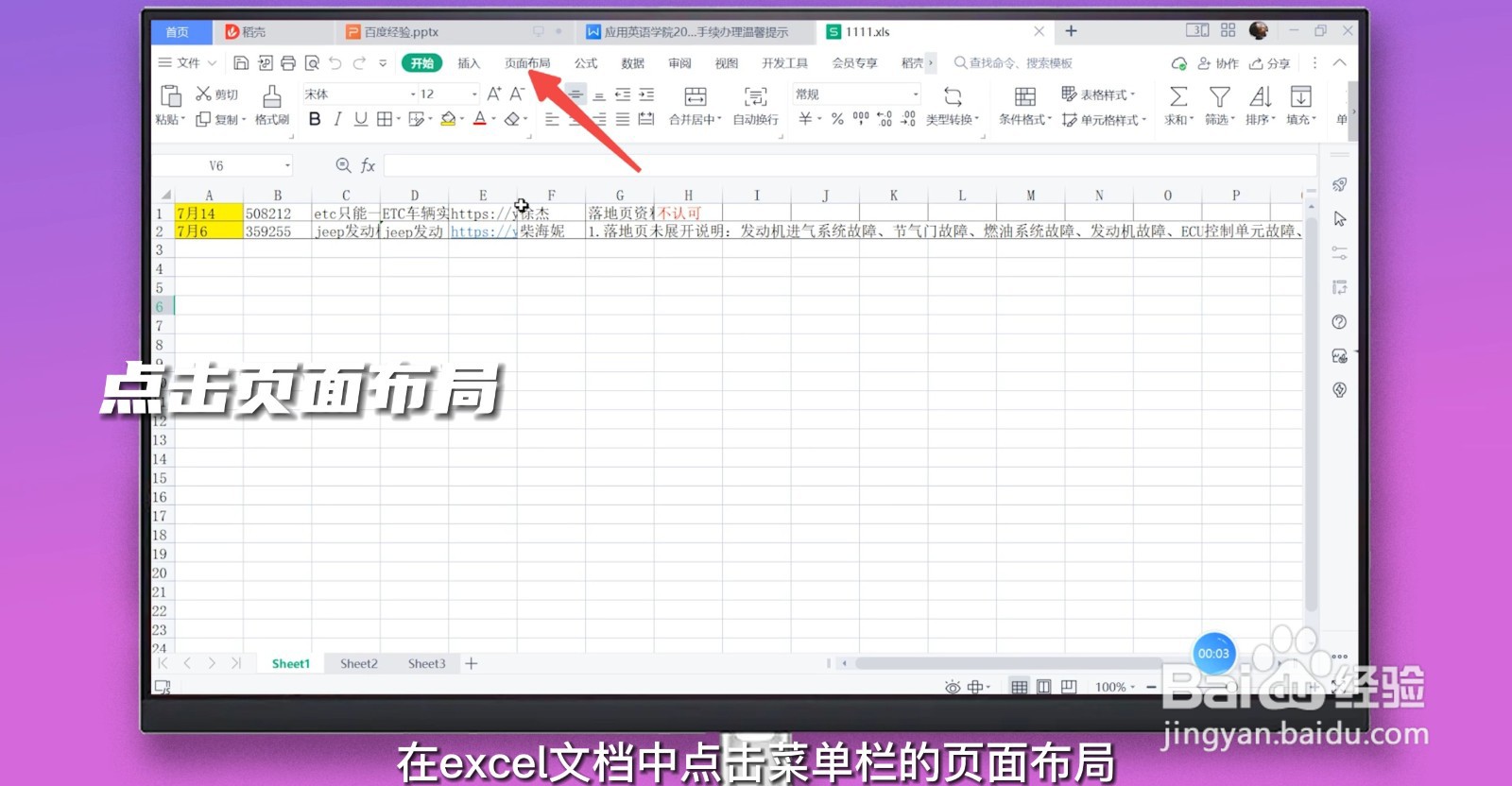Open the Formulas (公式) tab
1512x786 pixels.
[586, 63]
